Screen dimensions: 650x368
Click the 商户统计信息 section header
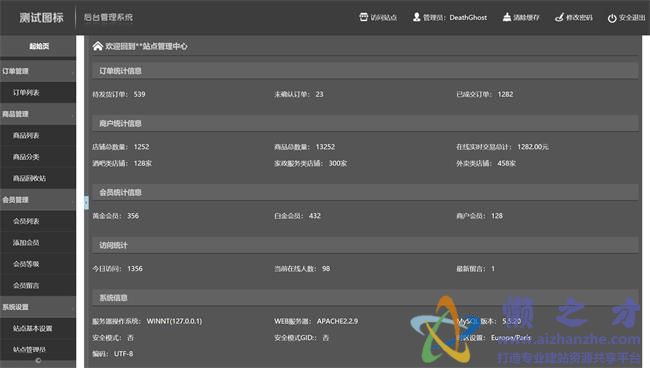pyautogui.click(x=365, y=123)
